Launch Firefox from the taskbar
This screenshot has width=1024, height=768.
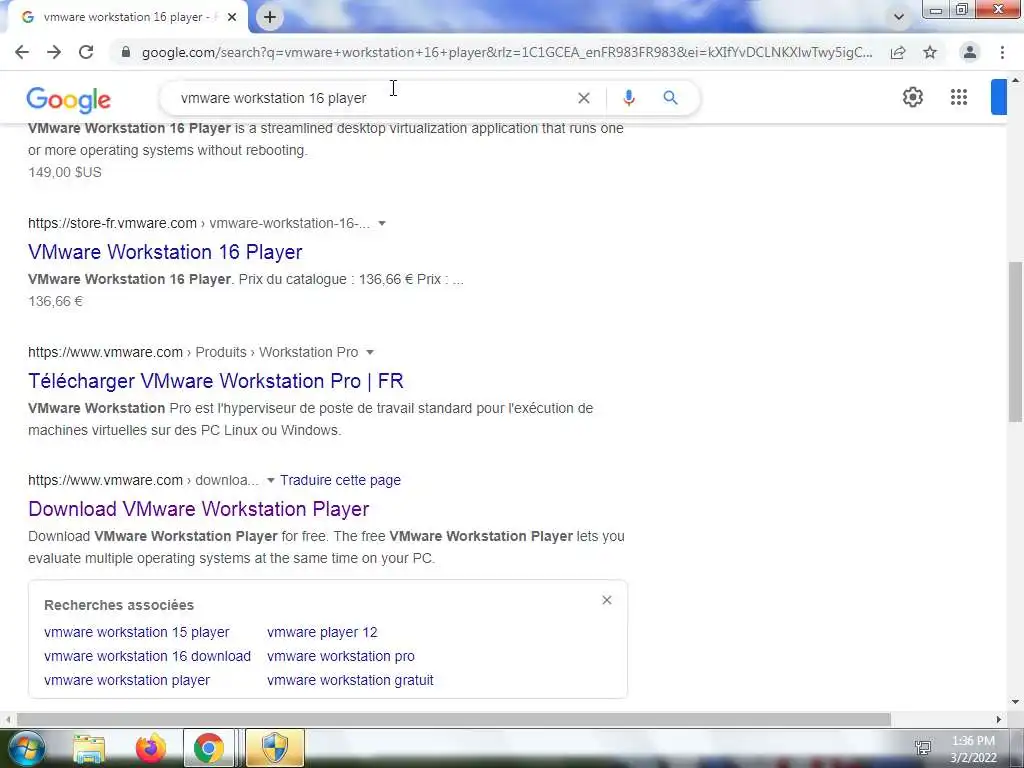pyautogui.click(x=150, y=748)
